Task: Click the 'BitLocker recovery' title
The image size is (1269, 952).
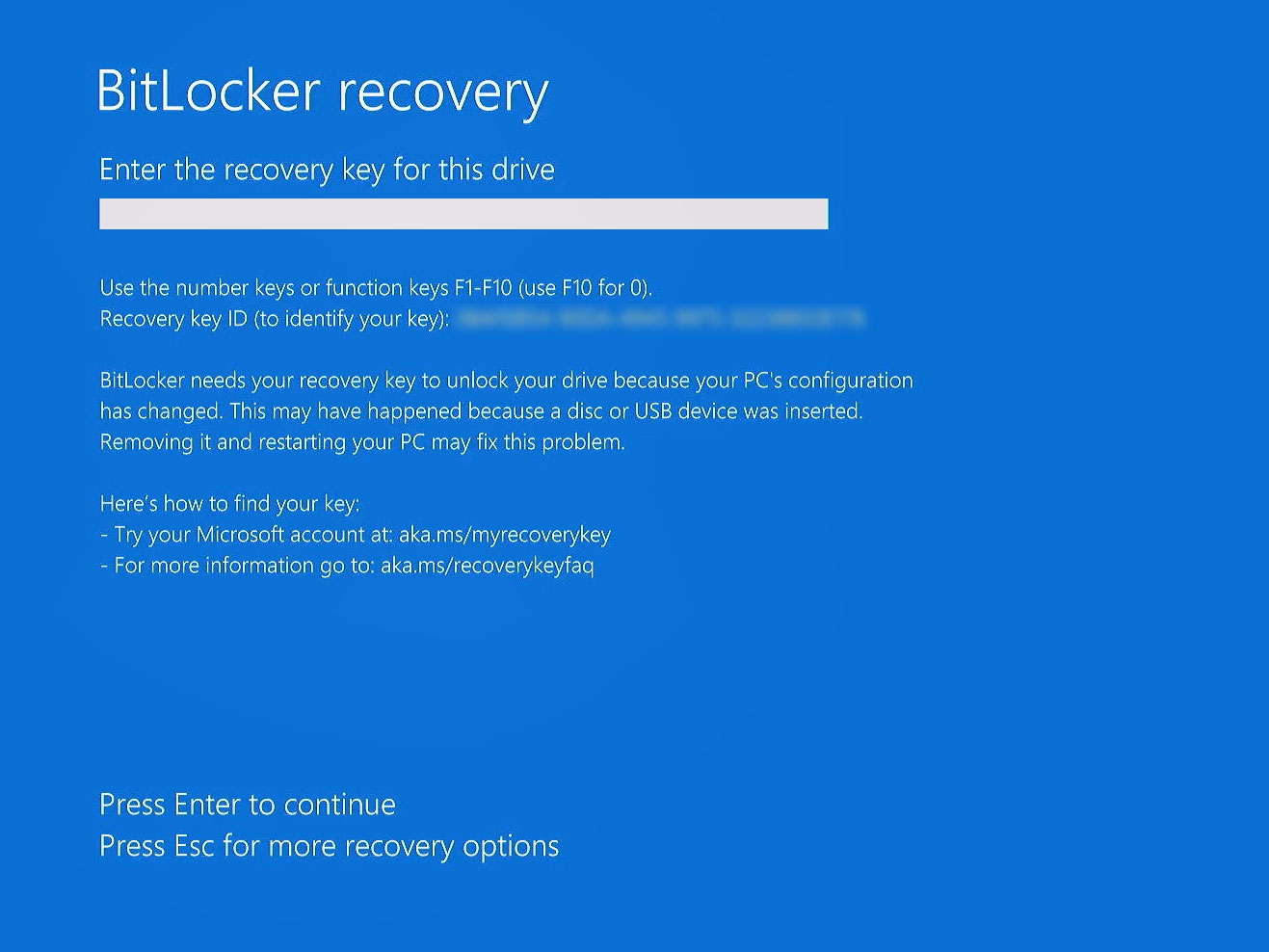Action: click(x=322, y=92)
